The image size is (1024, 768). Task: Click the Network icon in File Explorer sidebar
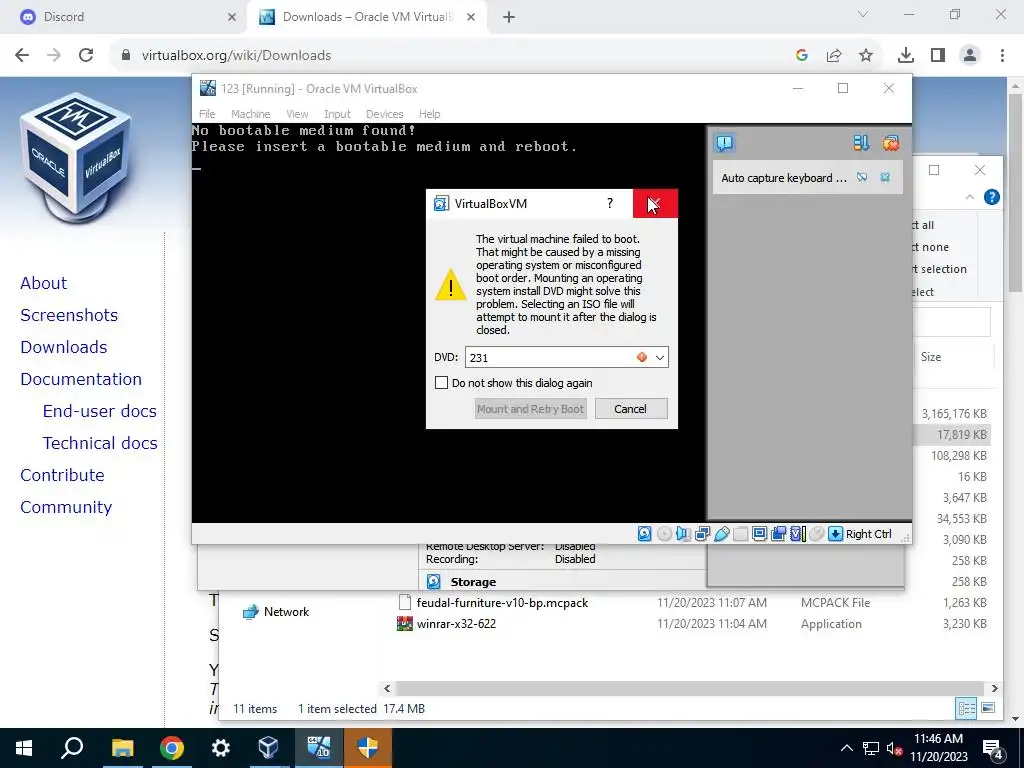point(250,612)
